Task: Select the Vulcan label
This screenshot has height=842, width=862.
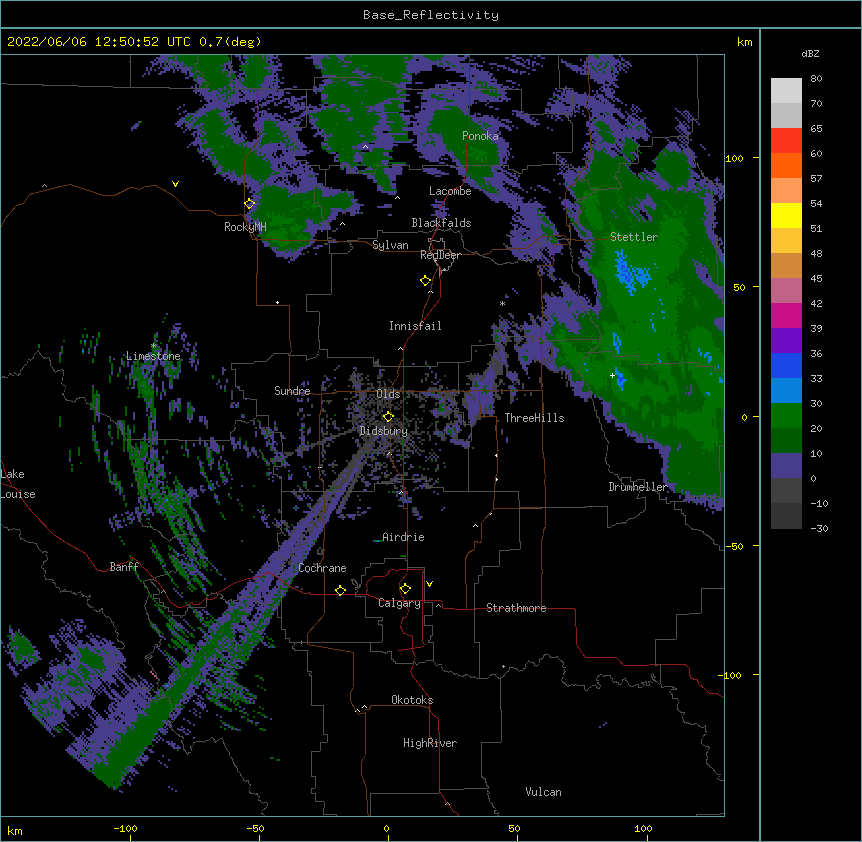Action: coord(543,792)
